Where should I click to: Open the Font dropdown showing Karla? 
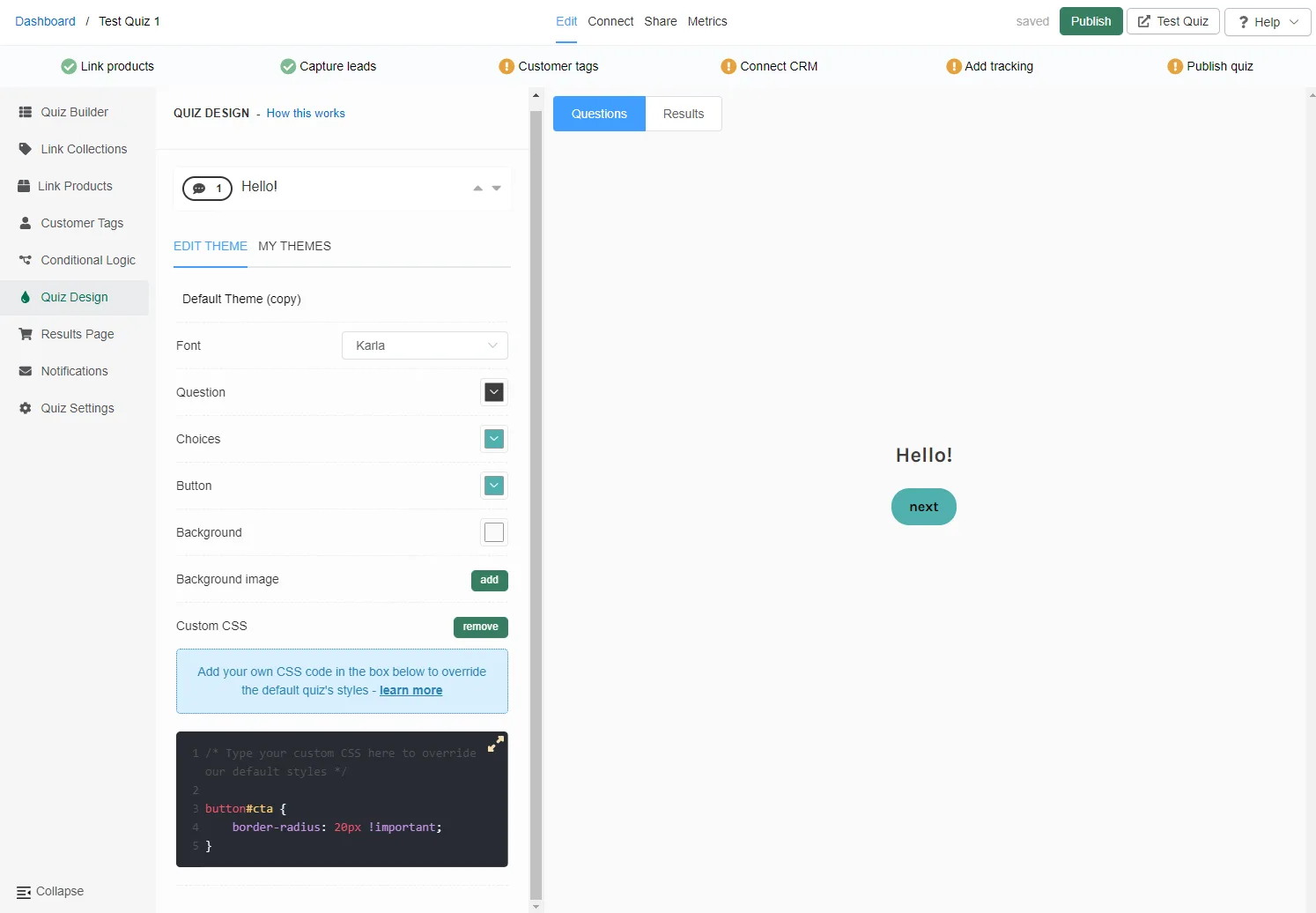point(425,345)
